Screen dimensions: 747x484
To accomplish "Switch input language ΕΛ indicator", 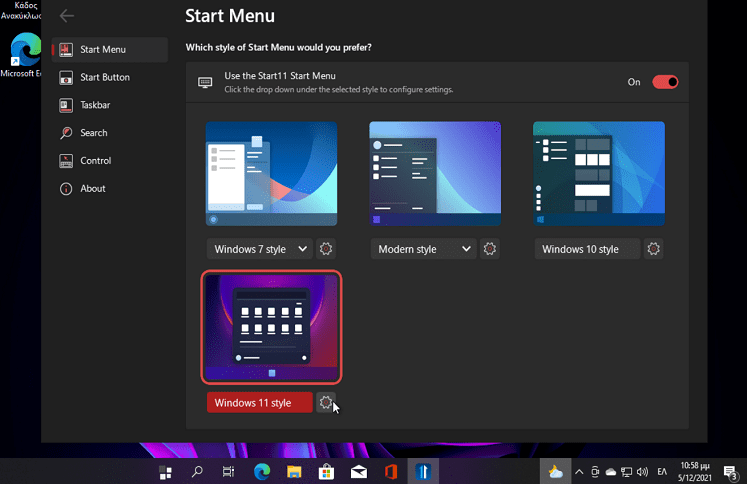I will coord(662,472).
